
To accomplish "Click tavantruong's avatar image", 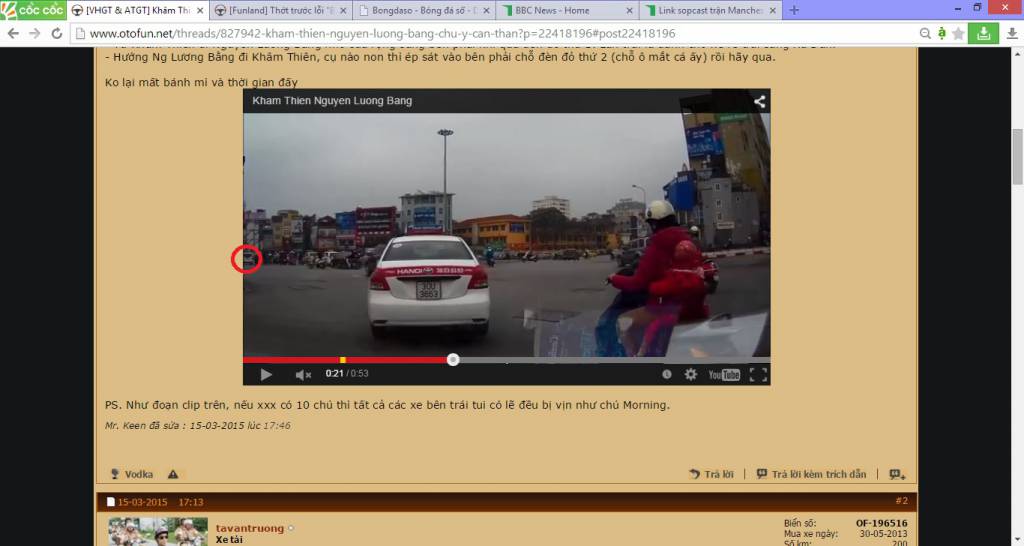I will tap(158, 532).
